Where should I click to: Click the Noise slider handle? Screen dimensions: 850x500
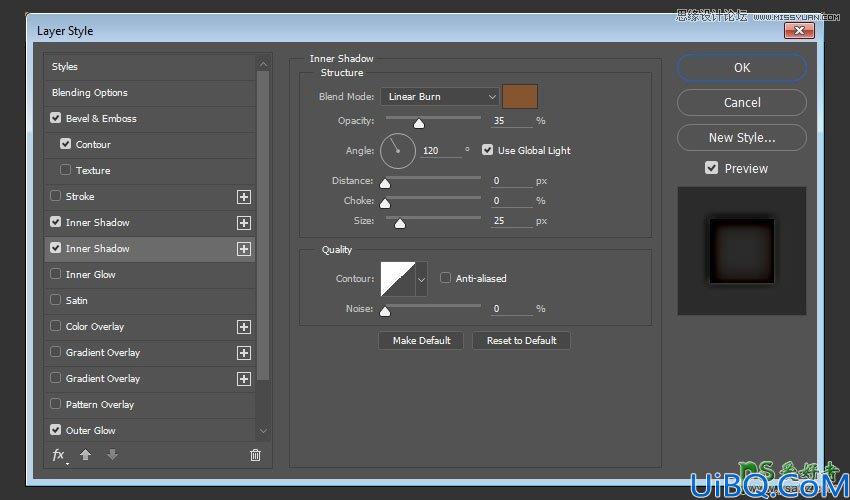coord(385,311)
